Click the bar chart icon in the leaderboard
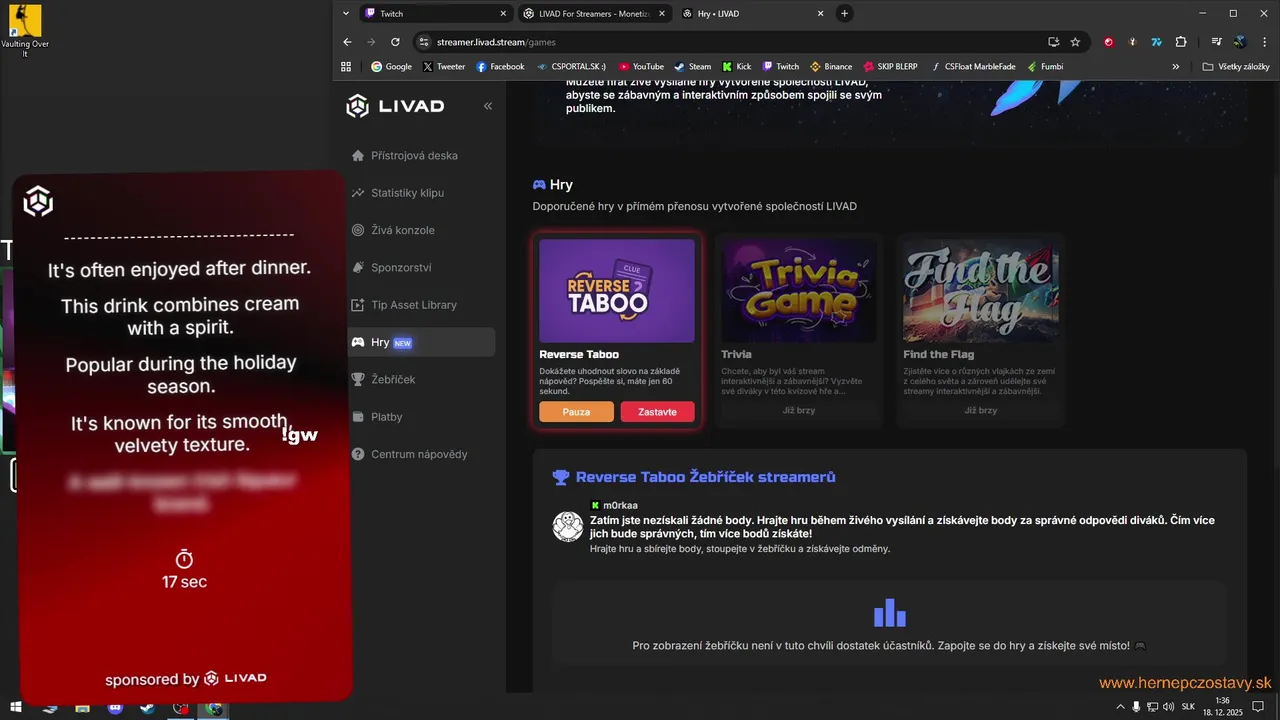This screenshot has height=720, width=1280. [x=889, y=612]
